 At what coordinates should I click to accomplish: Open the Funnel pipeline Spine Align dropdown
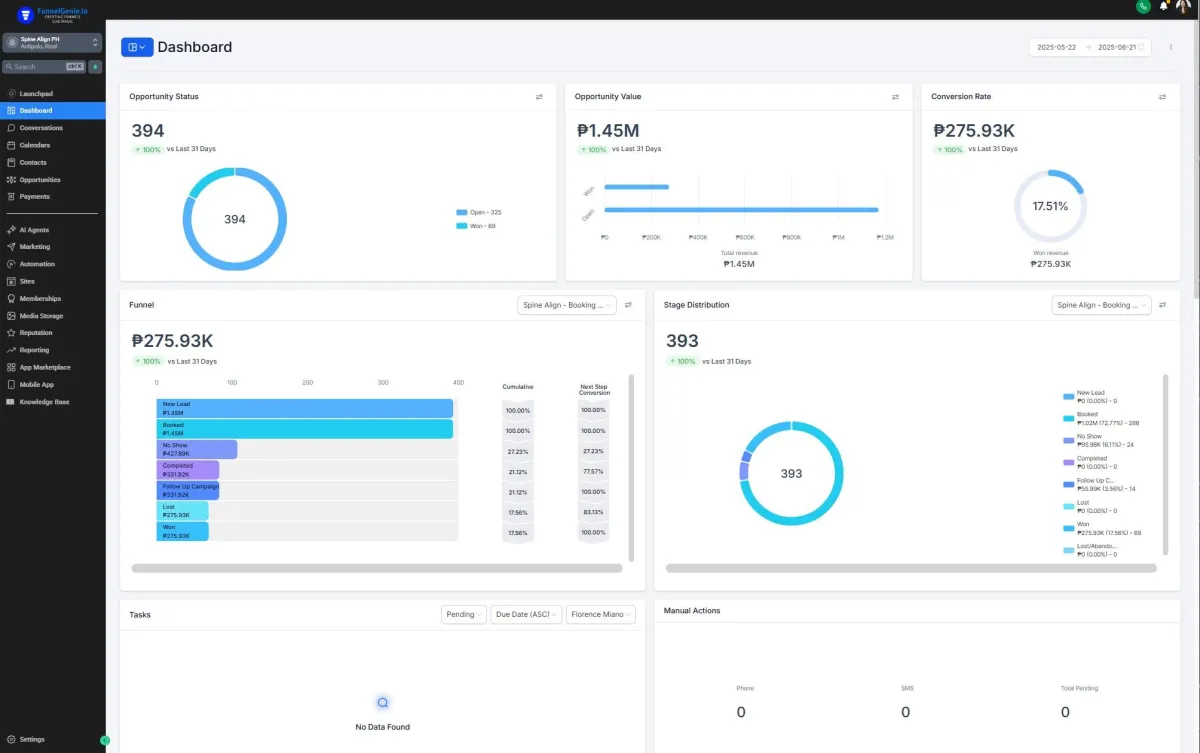(567, 305)
